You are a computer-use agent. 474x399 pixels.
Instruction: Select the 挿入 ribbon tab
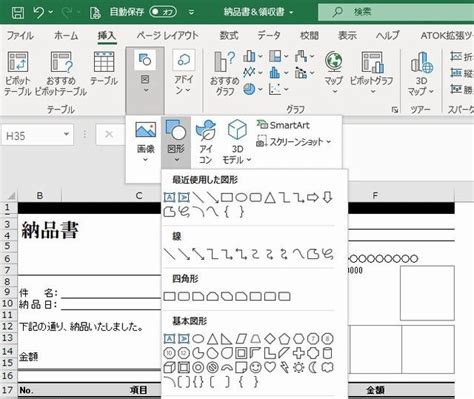[107, 35]
